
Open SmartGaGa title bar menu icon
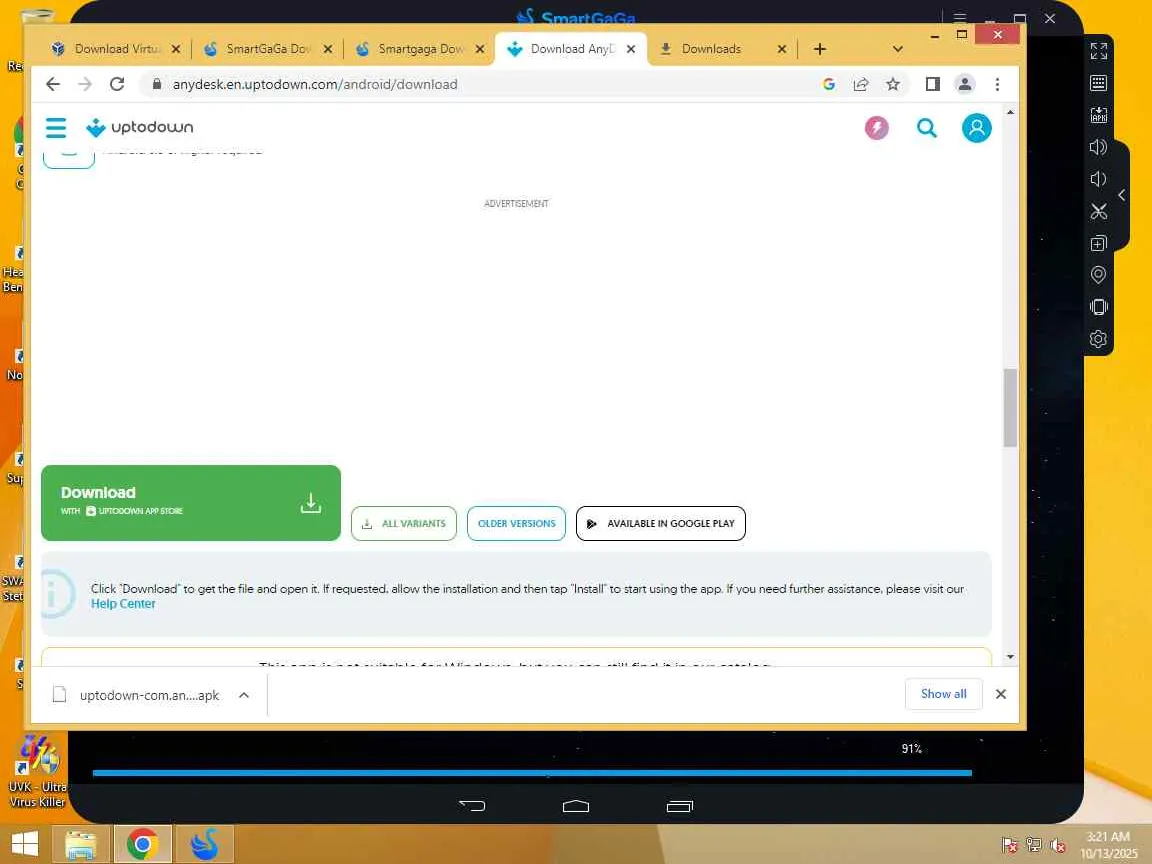960,18
